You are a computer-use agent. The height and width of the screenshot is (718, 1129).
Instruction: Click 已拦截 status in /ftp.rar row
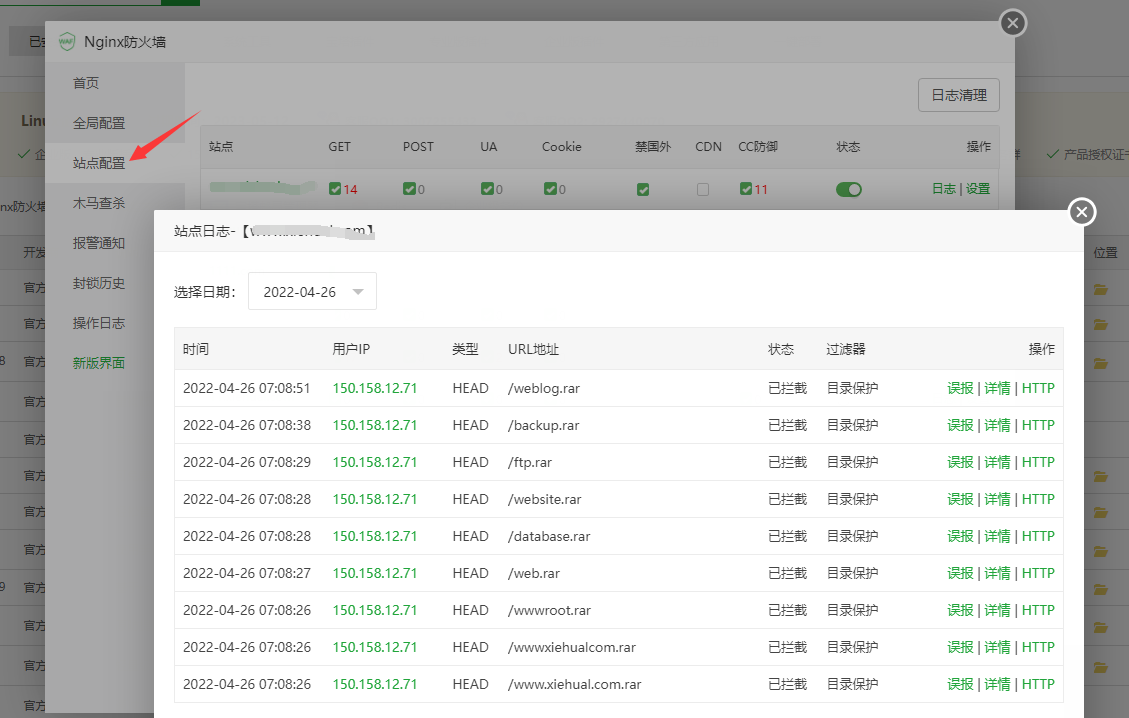point(788,462)
